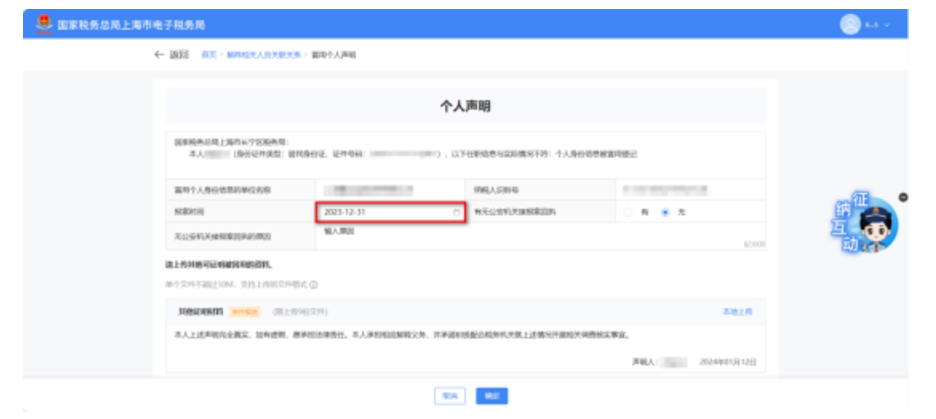This screenshot has width=936, height=419.
Task: Click 本地上传 to upload local file
Action: click(737, 312)
